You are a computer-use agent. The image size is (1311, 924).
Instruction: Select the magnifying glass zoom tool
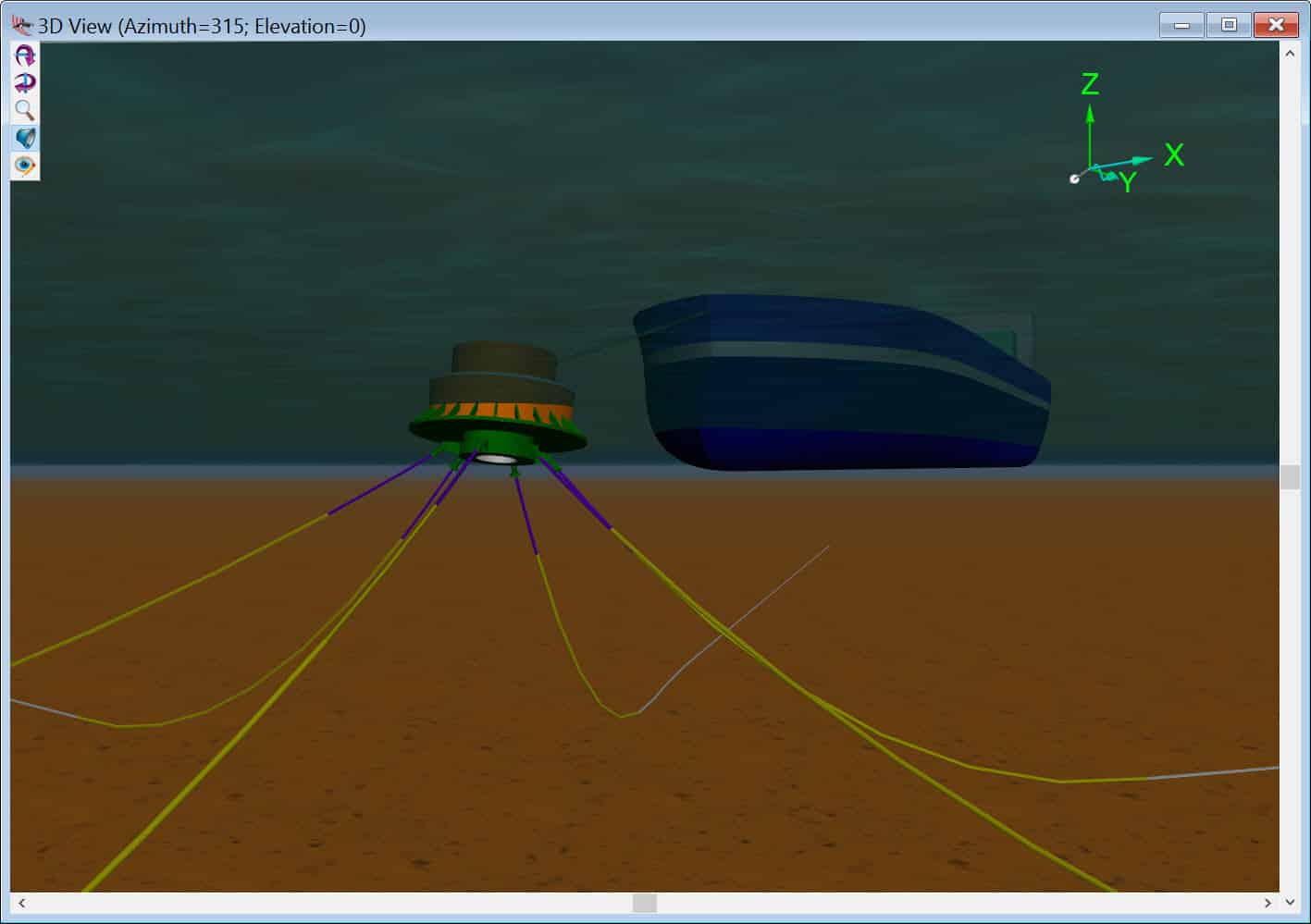click(25, 111)
